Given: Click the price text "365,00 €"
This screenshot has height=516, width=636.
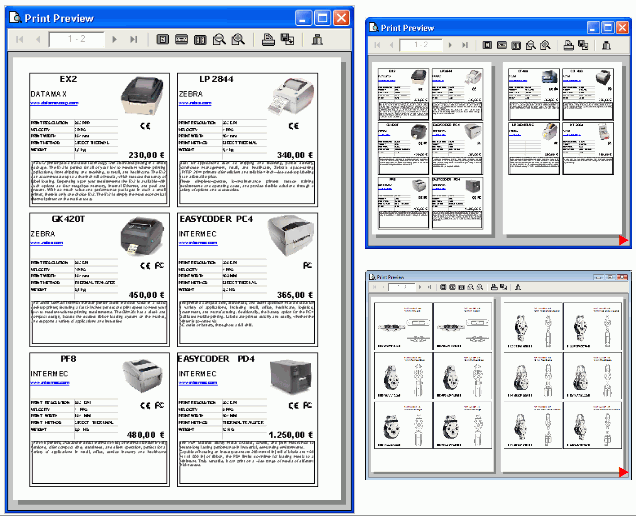Looking at the screenshot, I should coord(295,295).
